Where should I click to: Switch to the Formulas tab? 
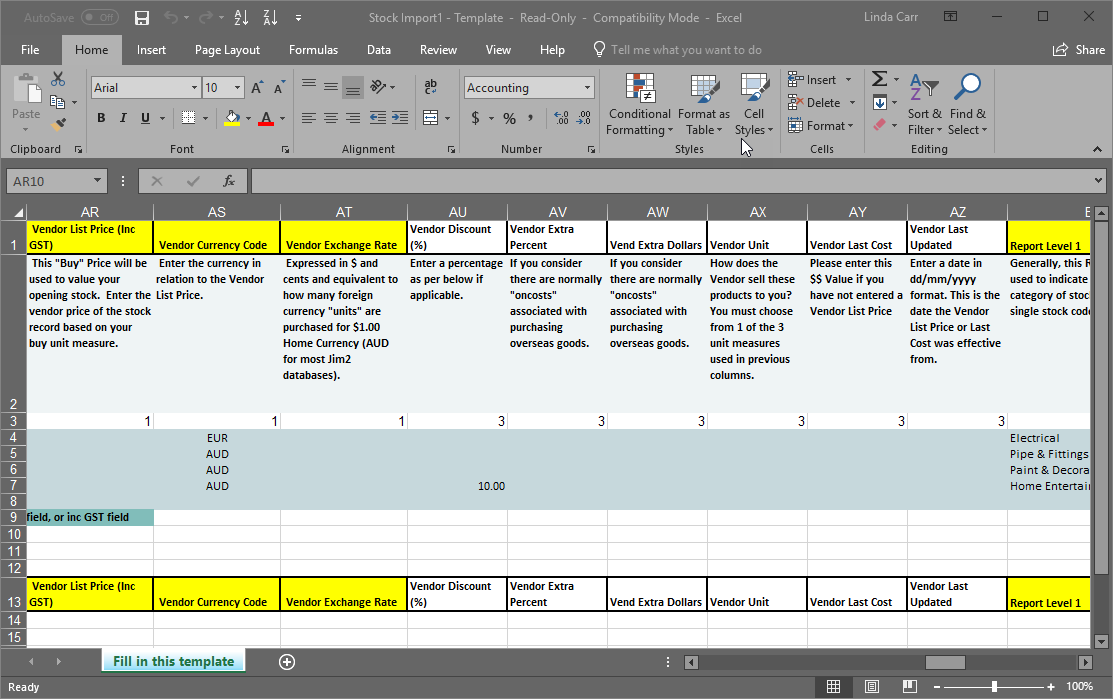click(313, 50)
